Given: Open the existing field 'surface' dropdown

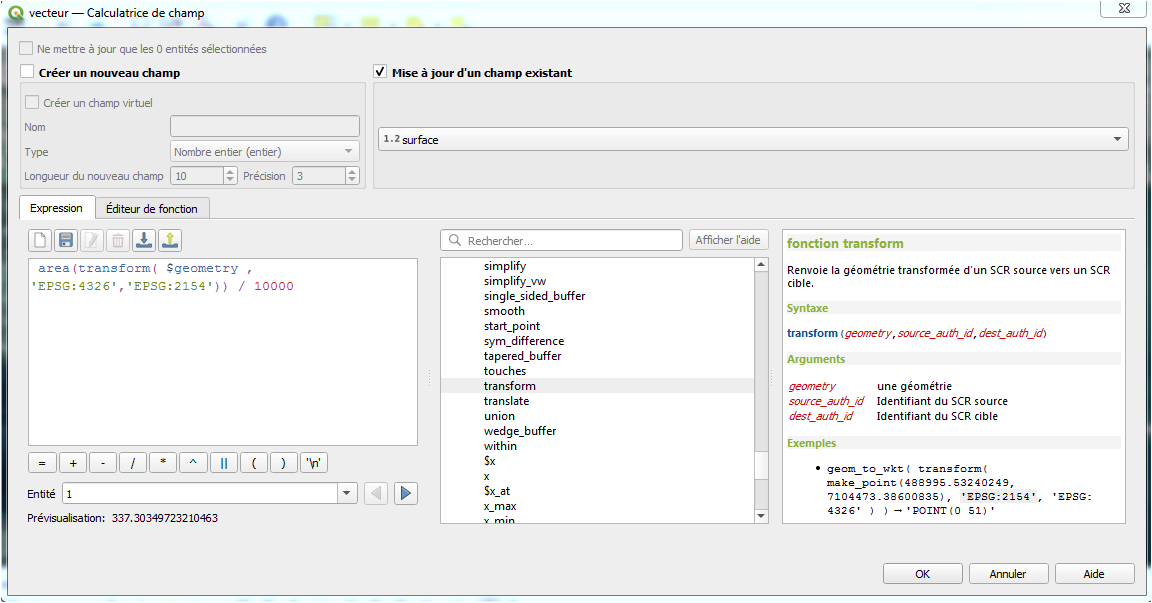Looking at the screenshot, I should [x=754, y=139].
